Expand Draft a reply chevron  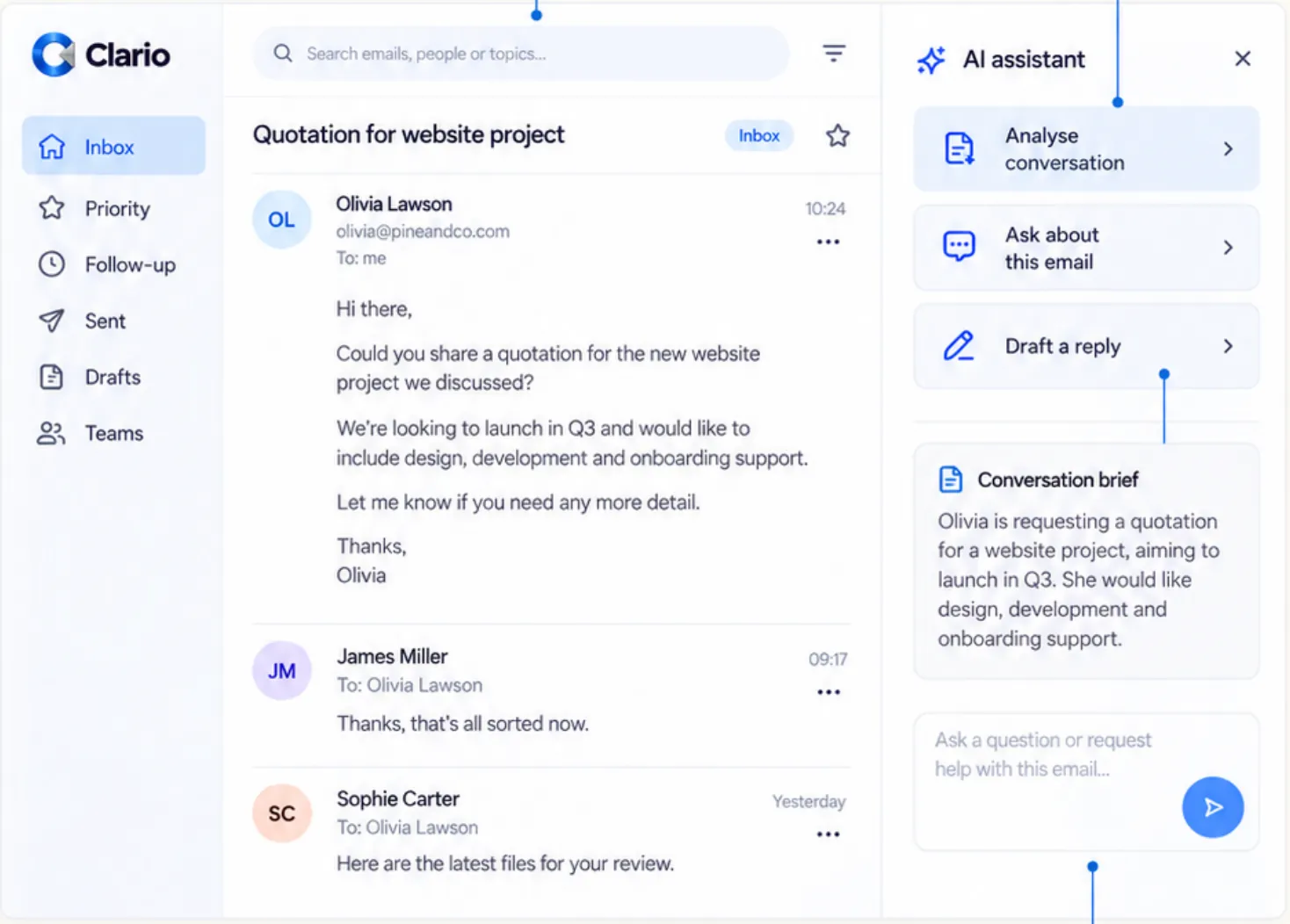point(1228,346)
